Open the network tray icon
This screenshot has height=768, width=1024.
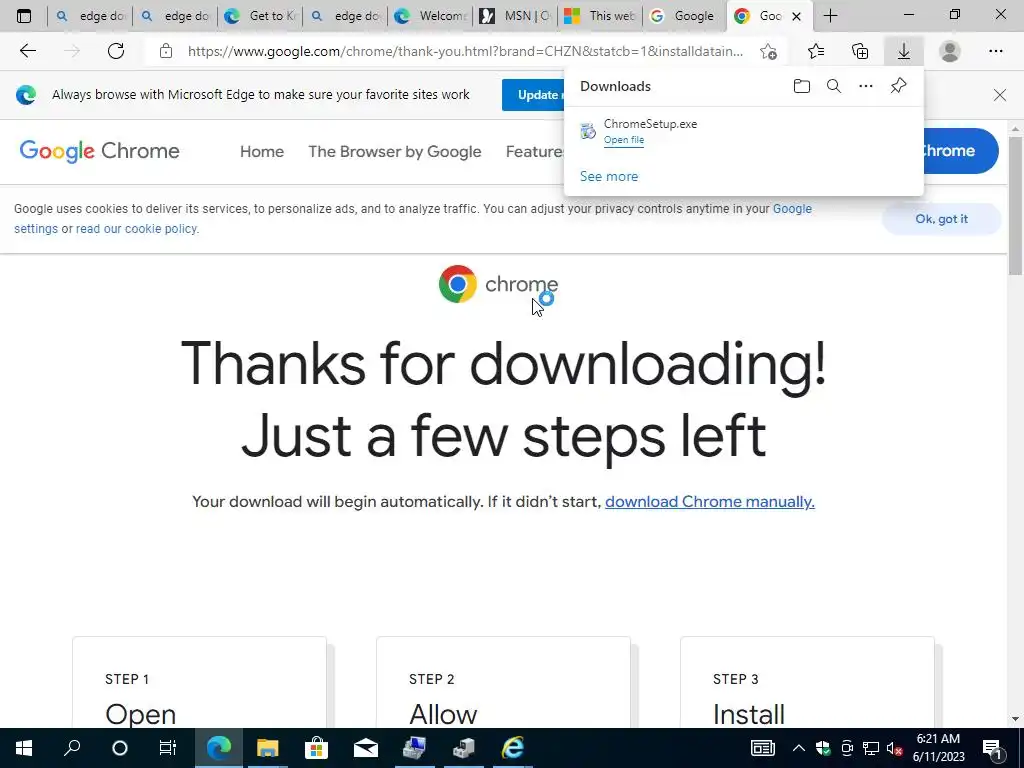[871, 748]
